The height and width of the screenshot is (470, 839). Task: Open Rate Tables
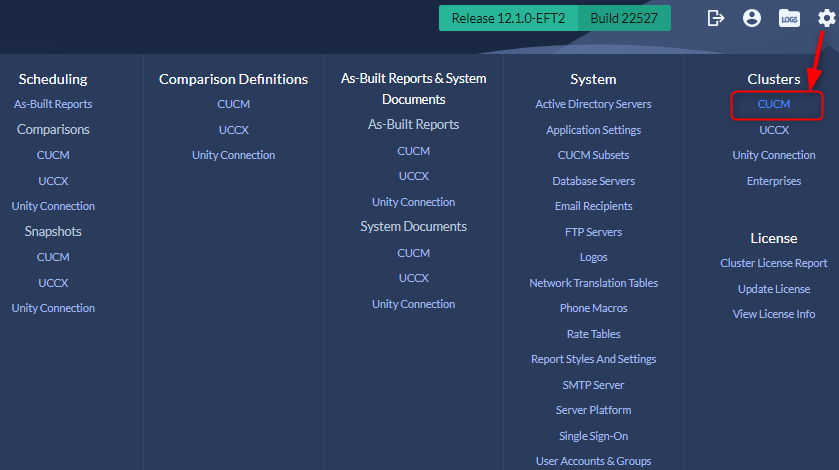coord(593,334)
